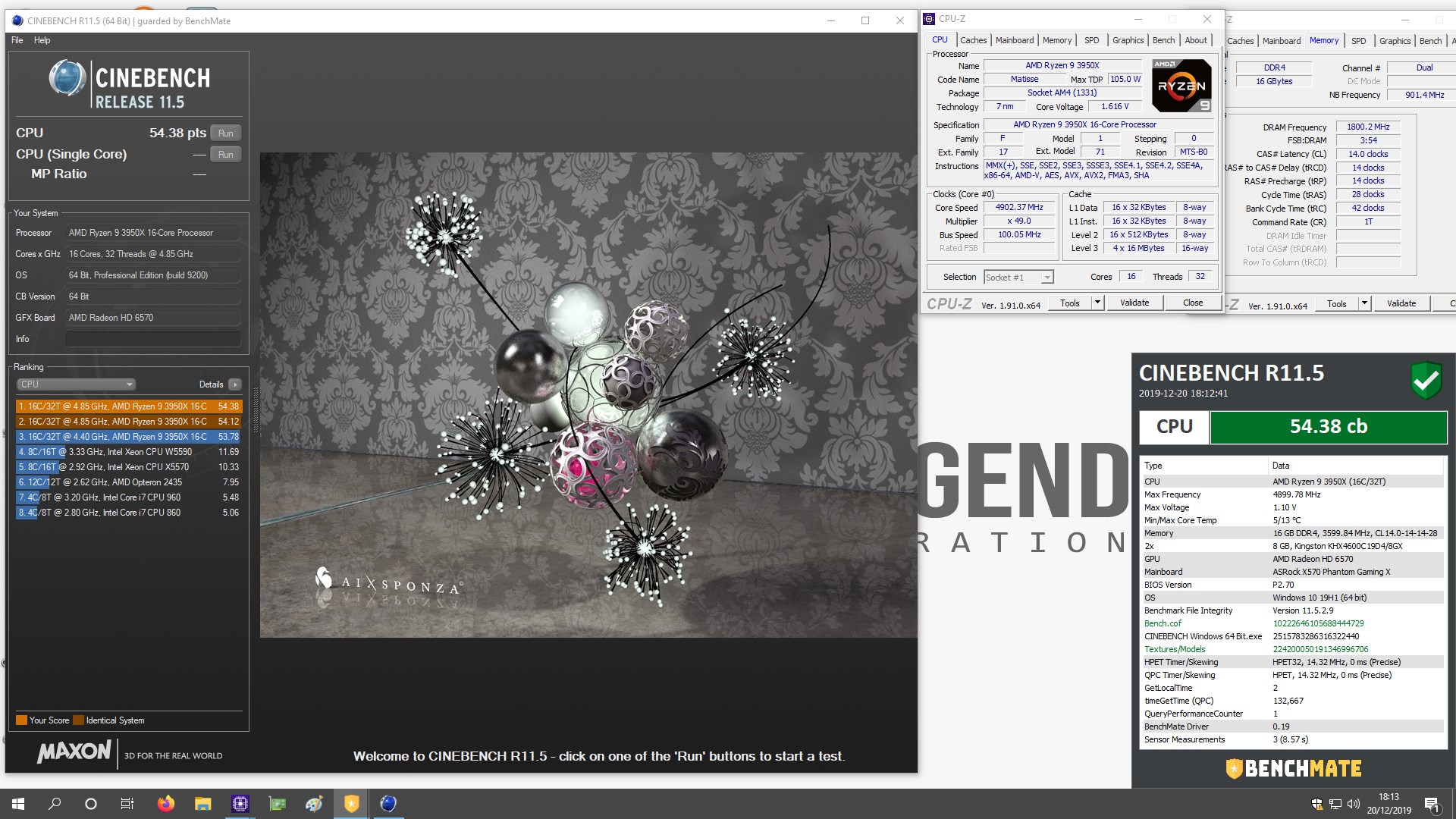
Task: Open the File menu in Cinebench
Action: 17,40
